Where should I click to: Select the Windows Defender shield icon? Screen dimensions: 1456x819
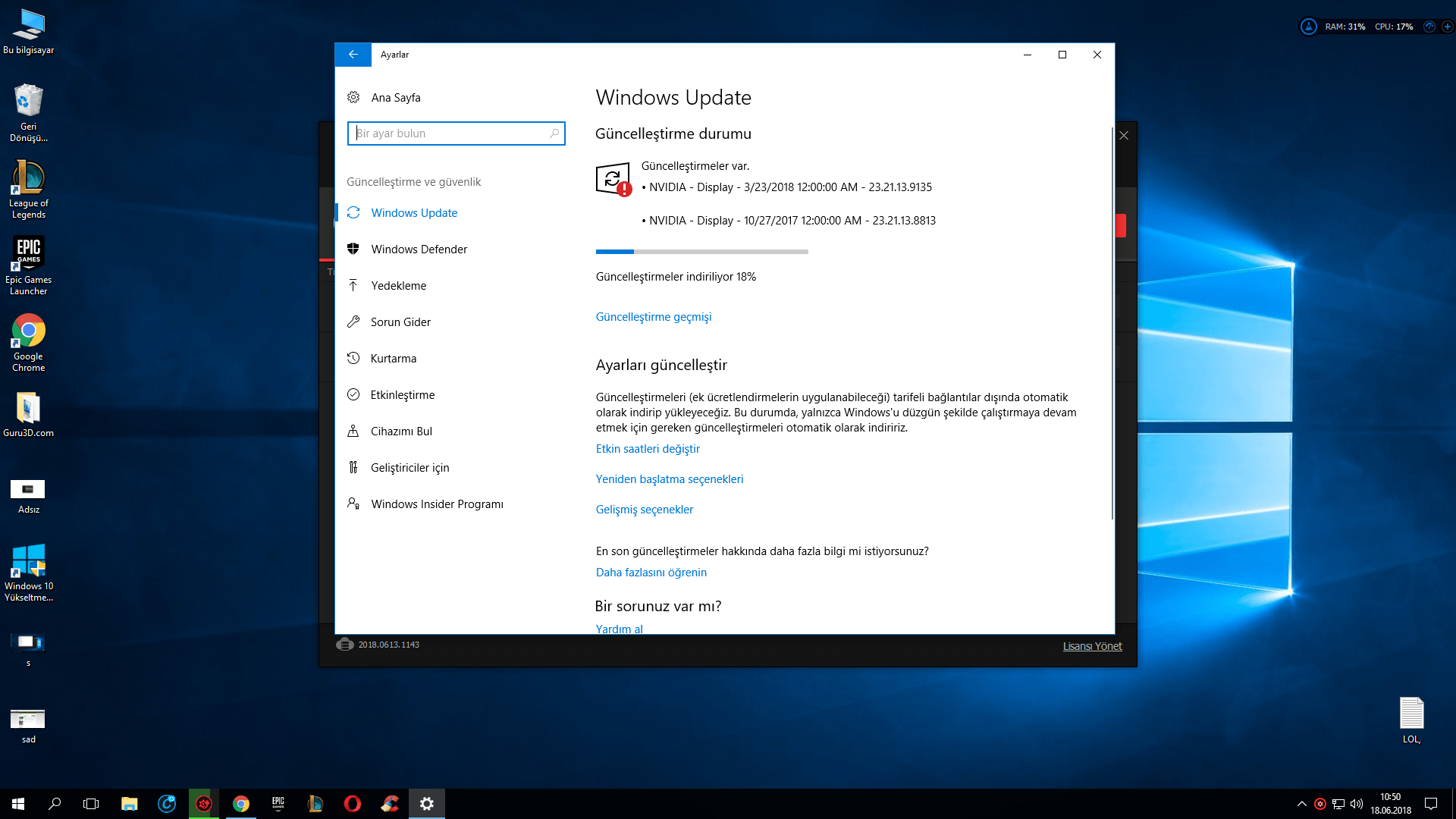pyautogui.click(x=353, y=249)
